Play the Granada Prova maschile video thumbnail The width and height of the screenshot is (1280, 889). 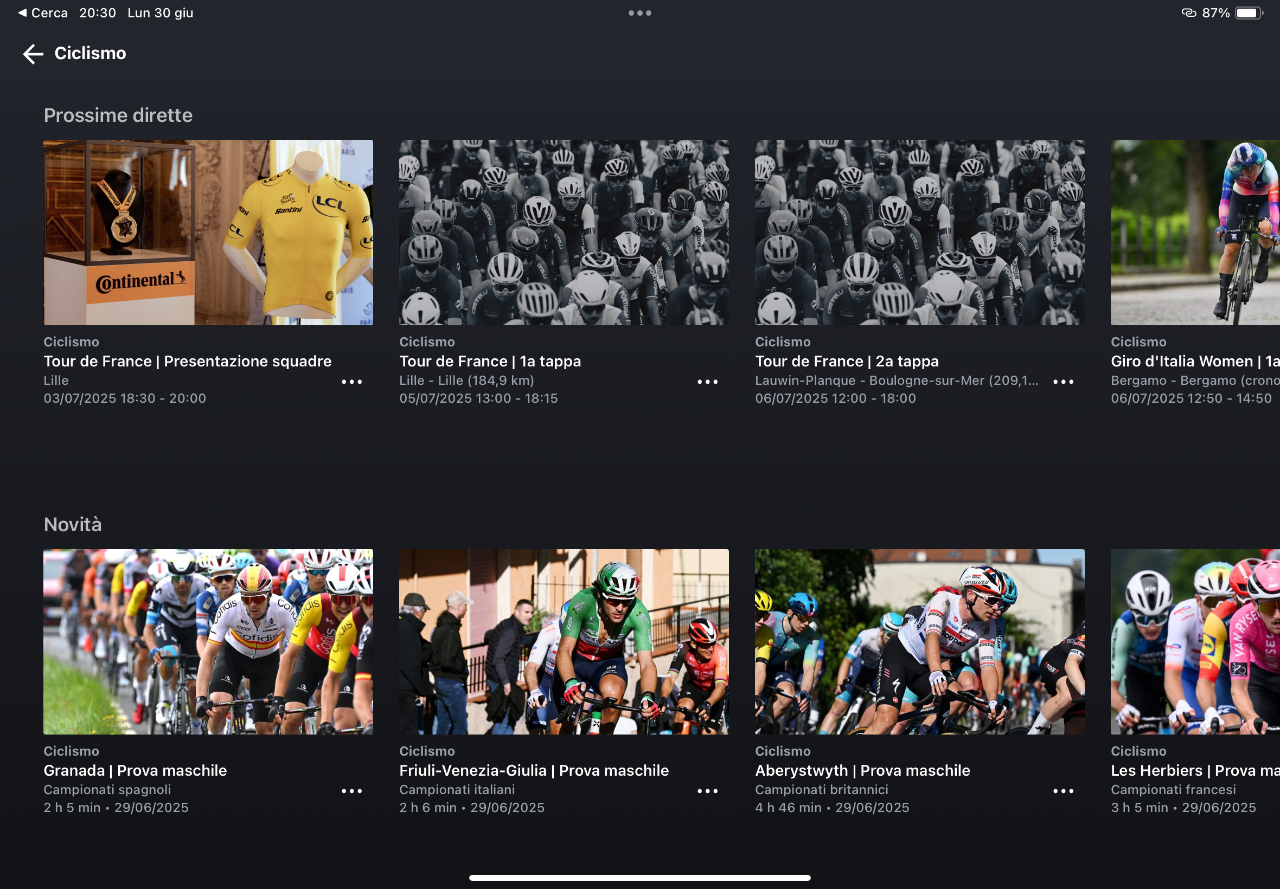coord(208,642)
